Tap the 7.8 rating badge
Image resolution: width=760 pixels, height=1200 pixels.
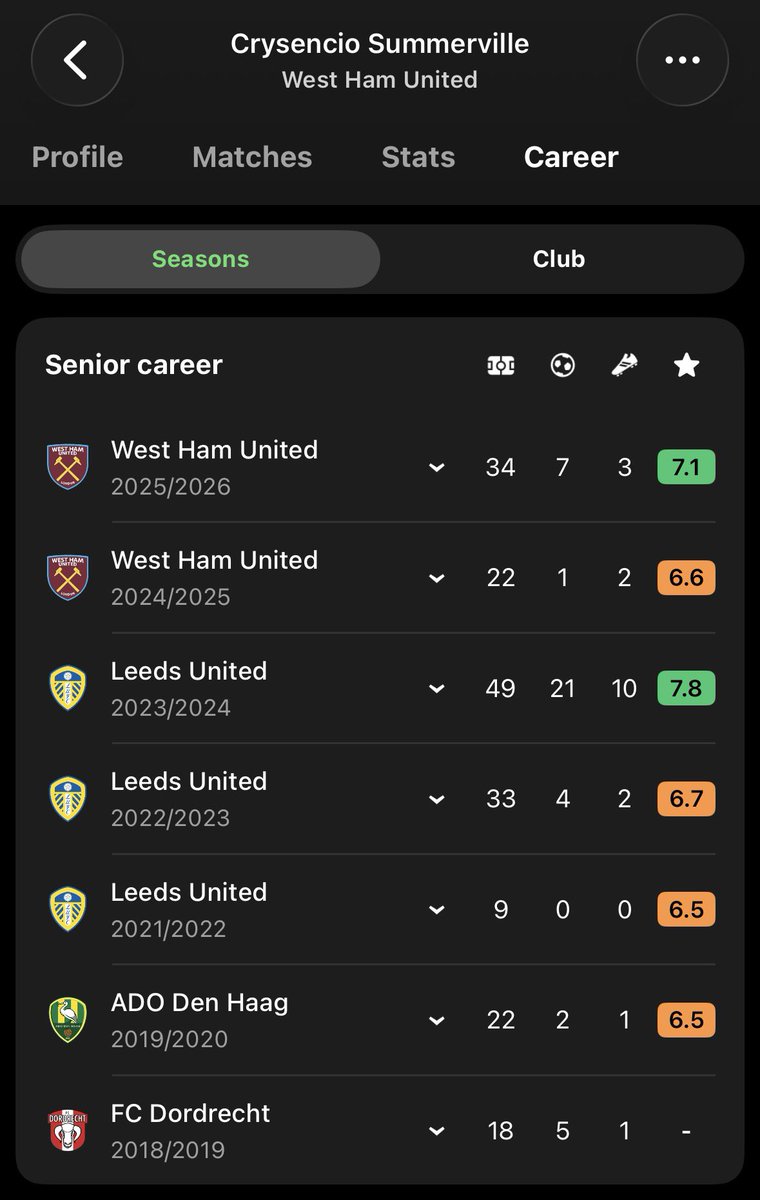[x=686, y=688]
